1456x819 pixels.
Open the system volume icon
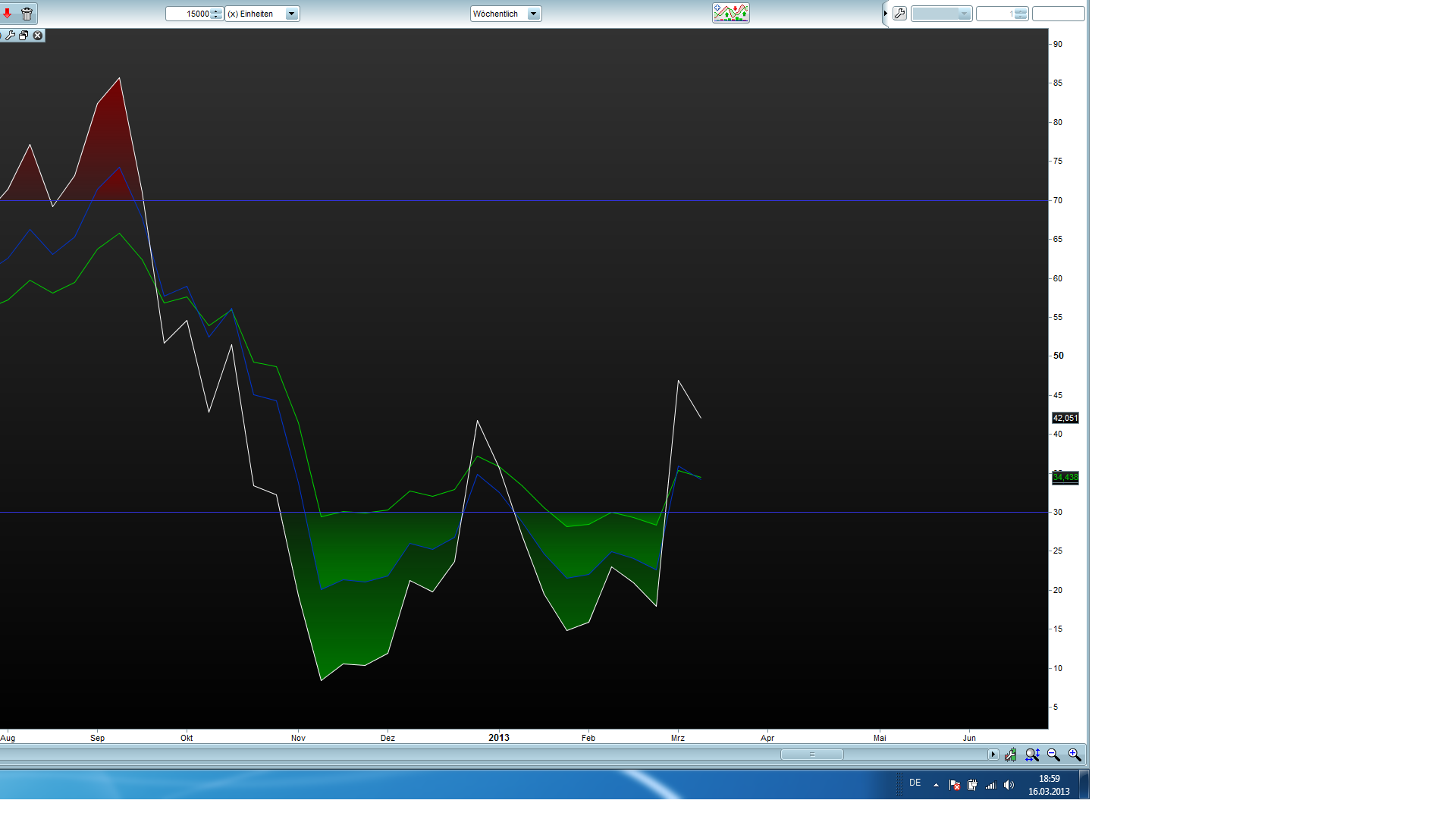point(1009,786)
